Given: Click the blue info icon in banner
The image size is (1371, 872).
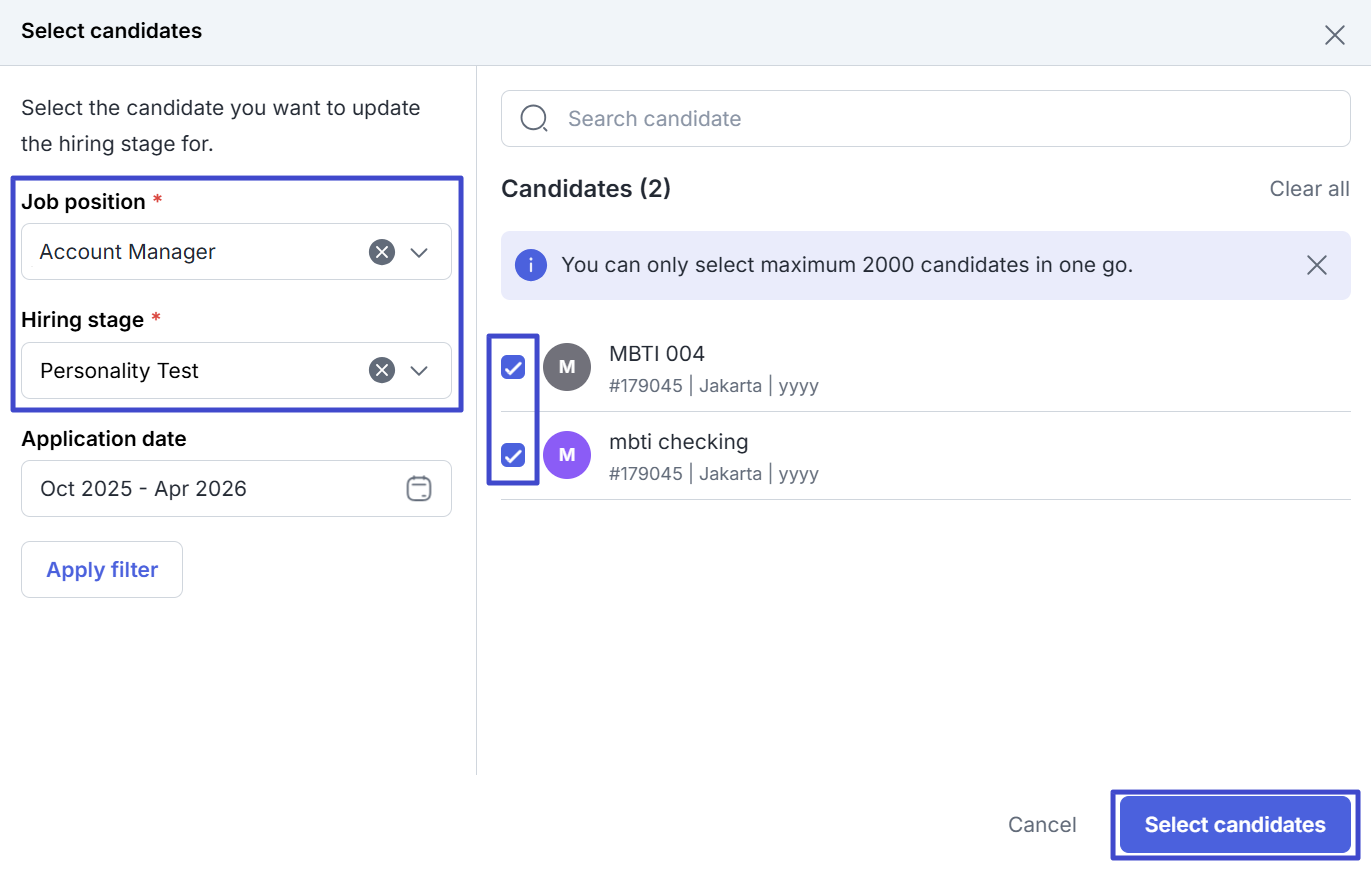Looking at the screenshot, I should 530,265.
